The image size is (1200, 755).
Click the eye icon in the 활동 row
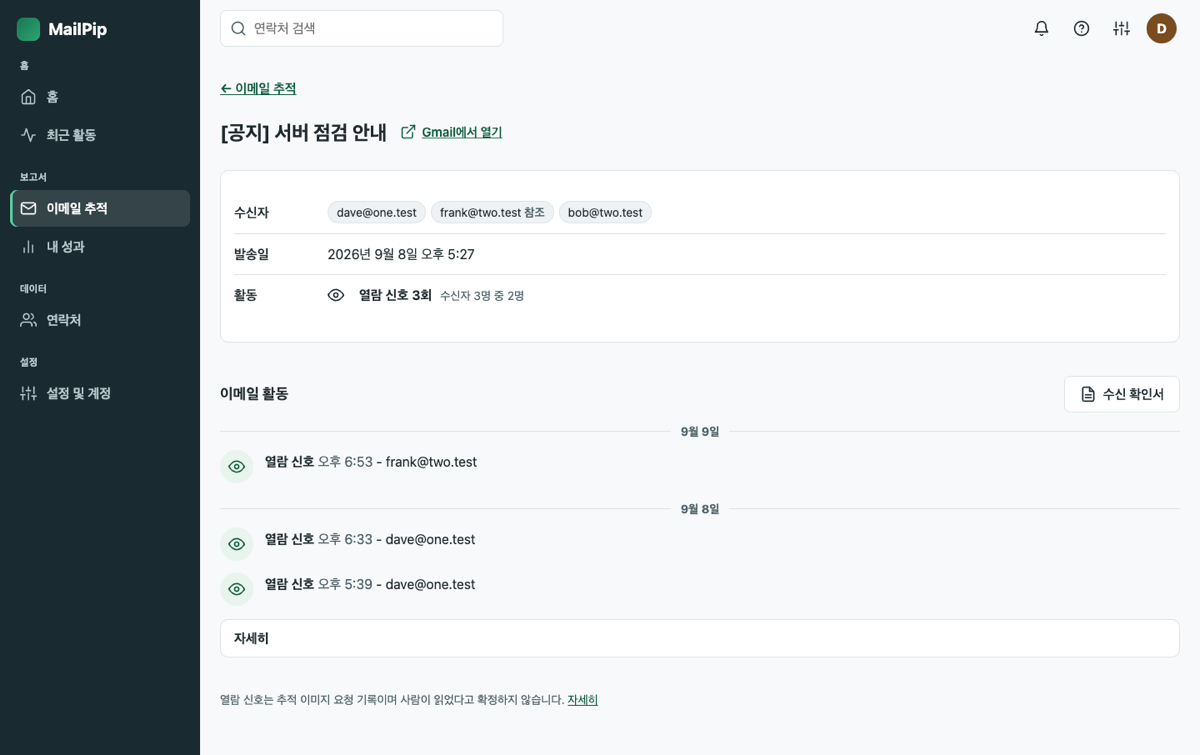[336, 295]
